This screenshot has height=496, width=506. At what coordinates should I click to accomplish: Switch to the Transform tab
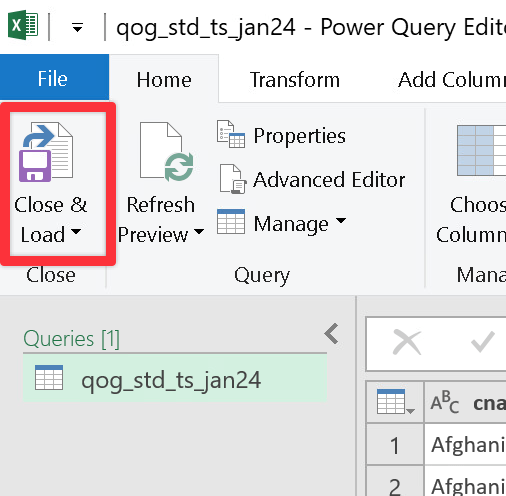tap(295, 80)
